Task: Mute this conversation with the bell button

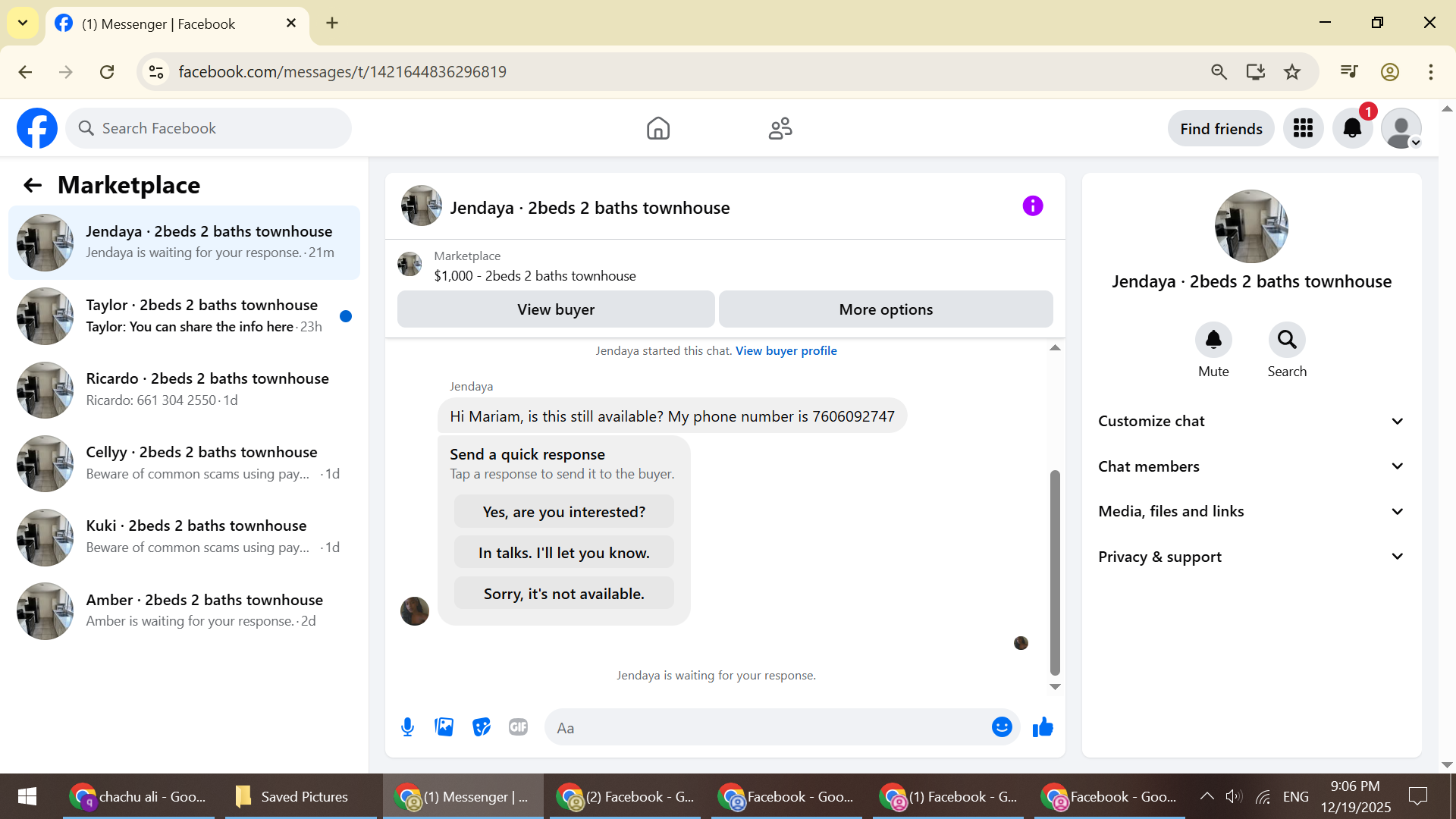Action: coord(1213,340)
